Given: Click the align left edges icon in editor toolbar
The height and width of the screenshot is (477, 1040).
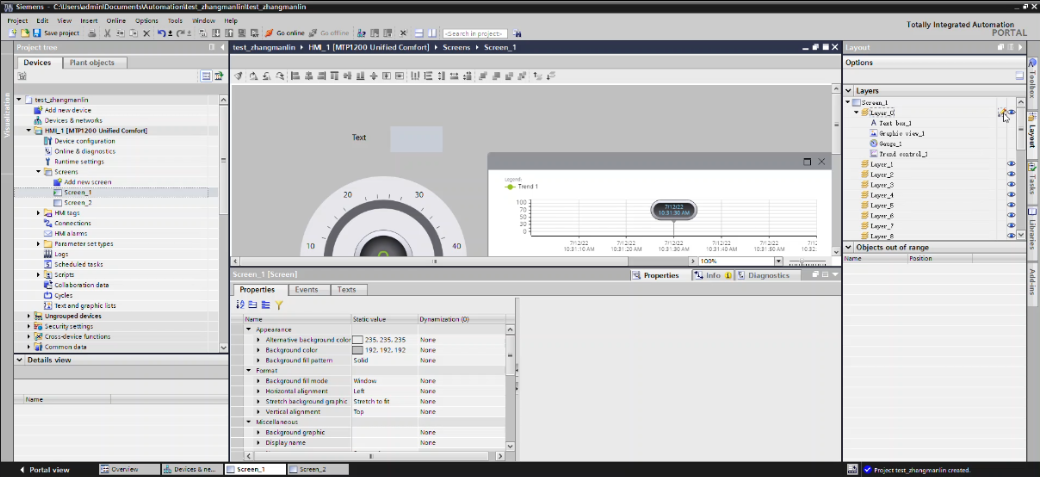Looking at the screenshot, I should (295, 76).
